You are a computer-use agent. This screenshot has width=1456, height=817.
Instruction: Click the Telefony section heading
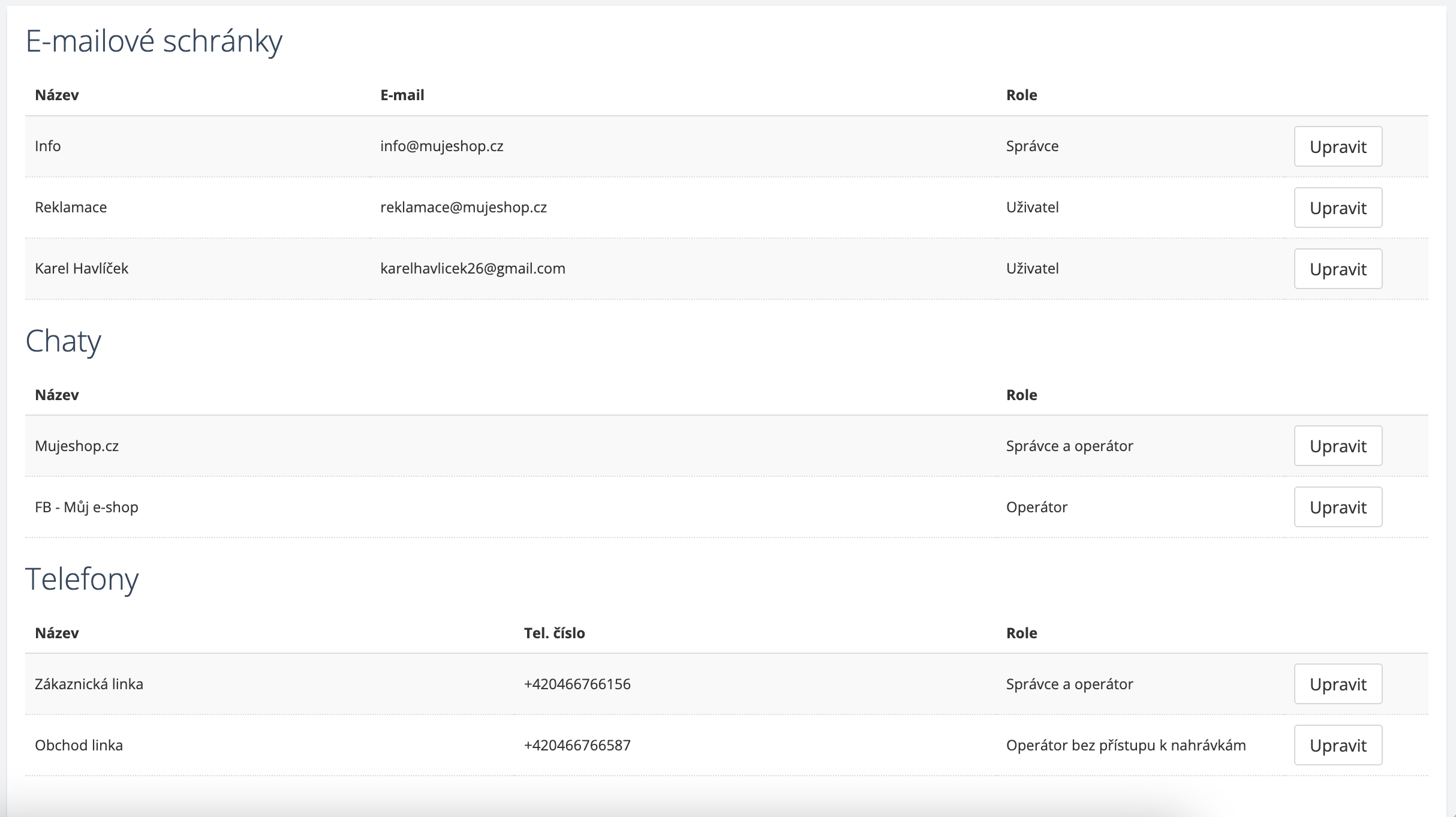[x=82, y=579]
